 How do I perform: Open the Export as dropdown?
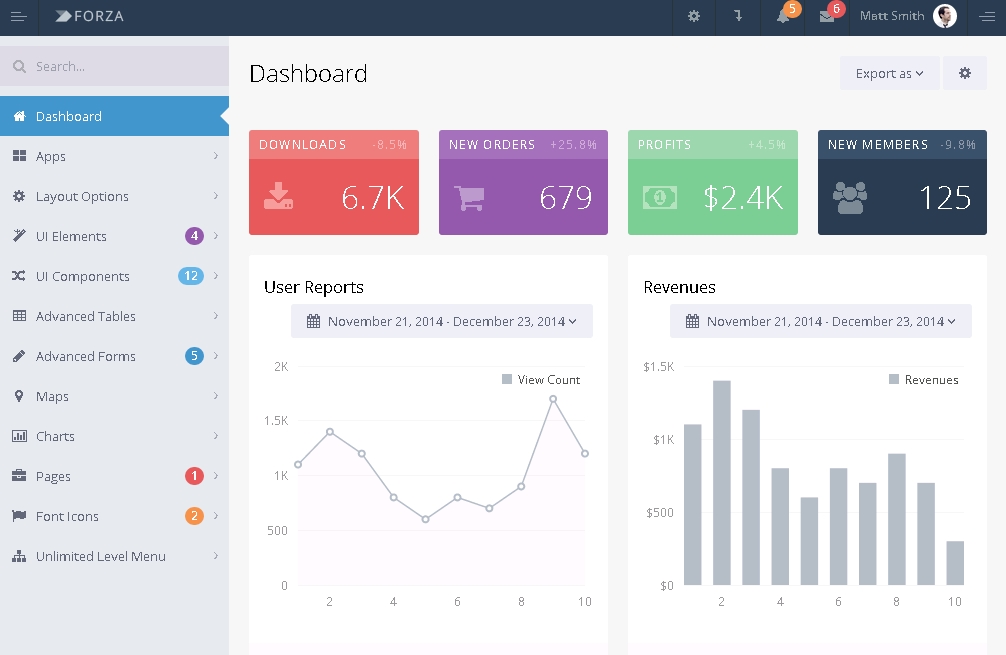[889, 73]
